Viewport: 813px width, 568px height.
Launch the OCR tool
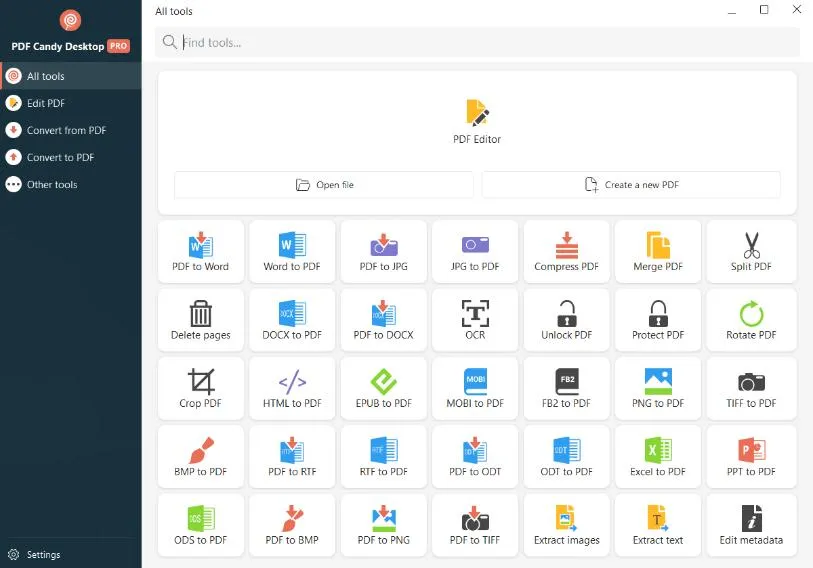(x=475, y=320)
